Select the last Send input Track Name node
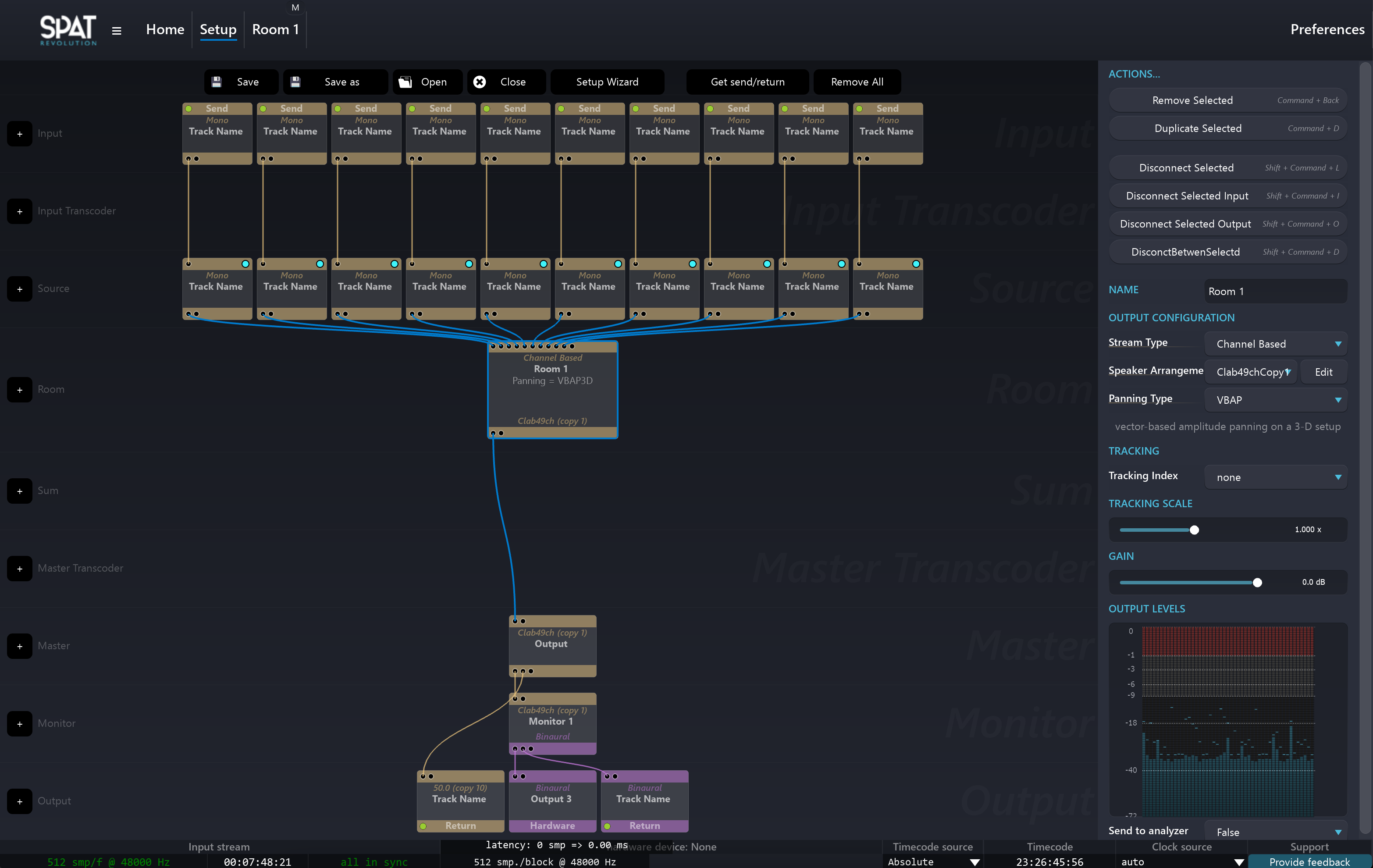This screenshot has height=868, width=1373. [x=888, y=133]
